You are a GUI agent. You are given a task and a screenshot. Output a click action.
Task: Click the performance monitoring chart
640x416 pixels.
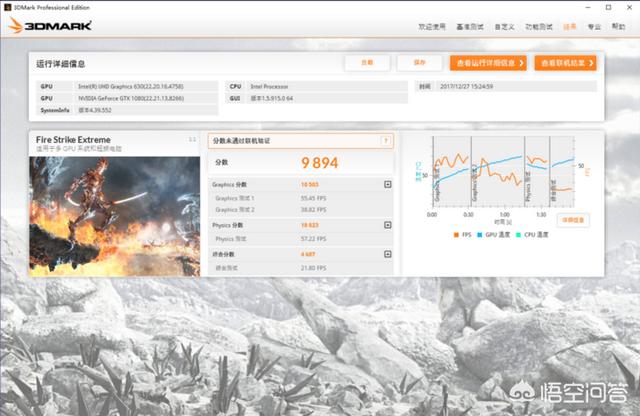pos(503,172)
